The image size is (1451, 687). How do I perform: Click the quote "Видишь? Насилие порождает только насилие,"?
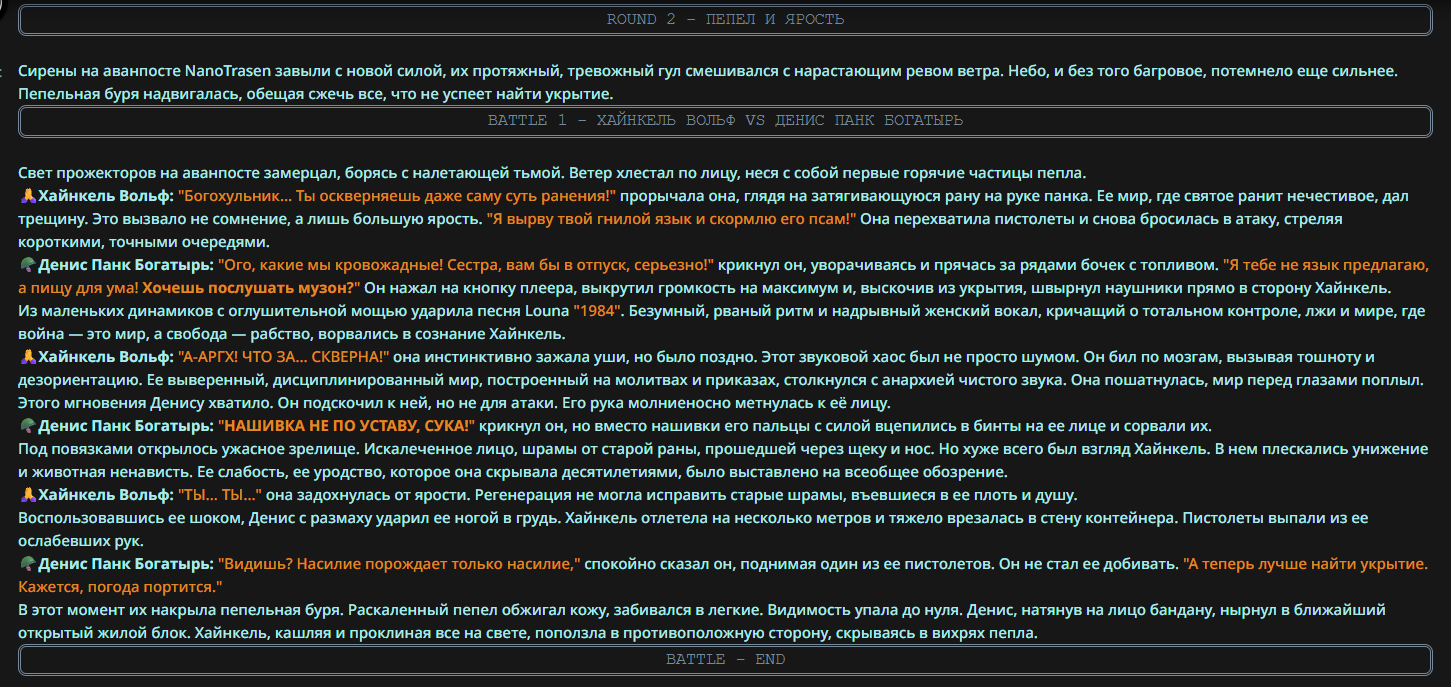tap(399, 564)
